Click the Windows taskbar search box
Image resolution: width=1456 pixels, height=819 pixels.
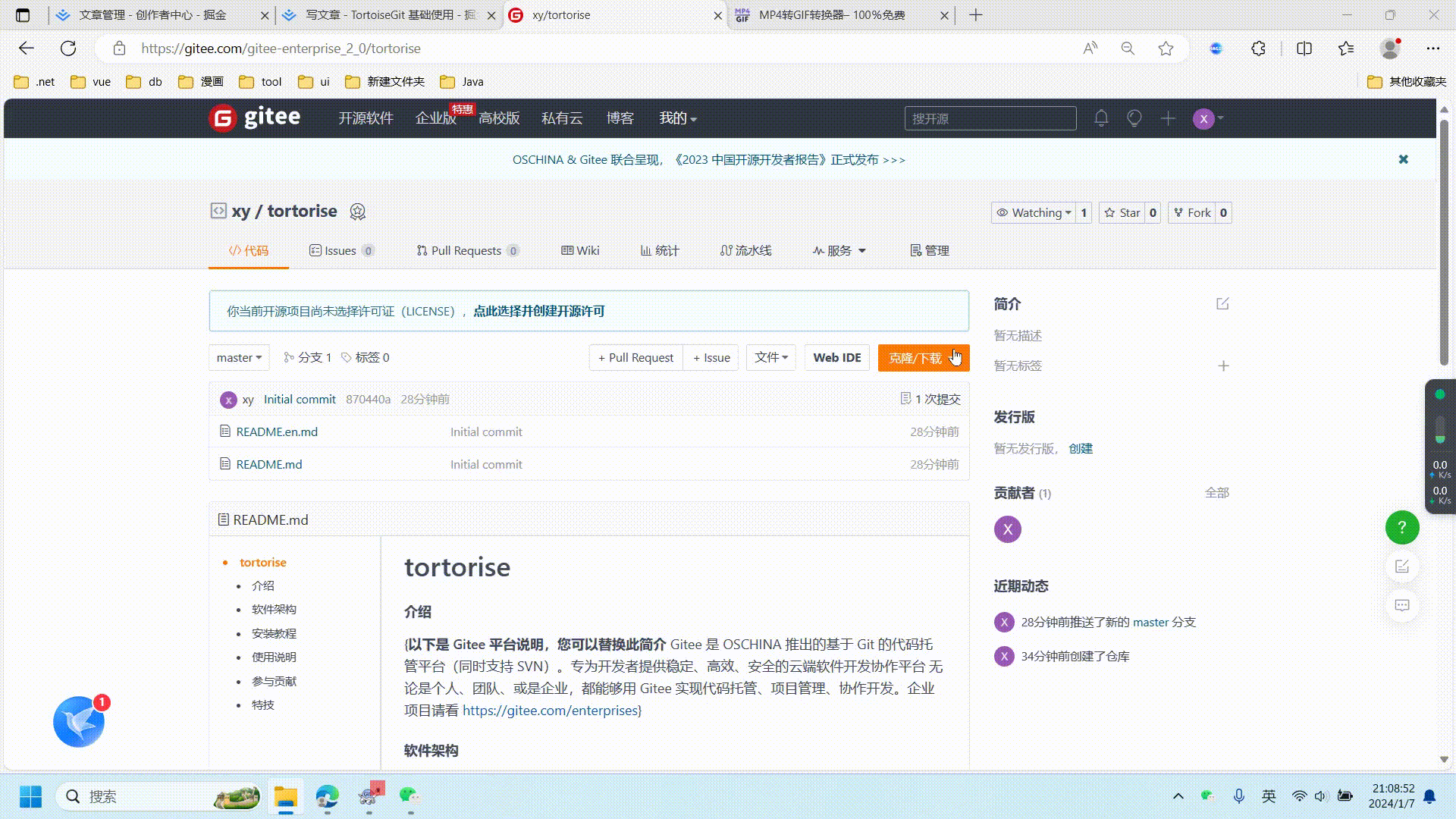(158, 796)
